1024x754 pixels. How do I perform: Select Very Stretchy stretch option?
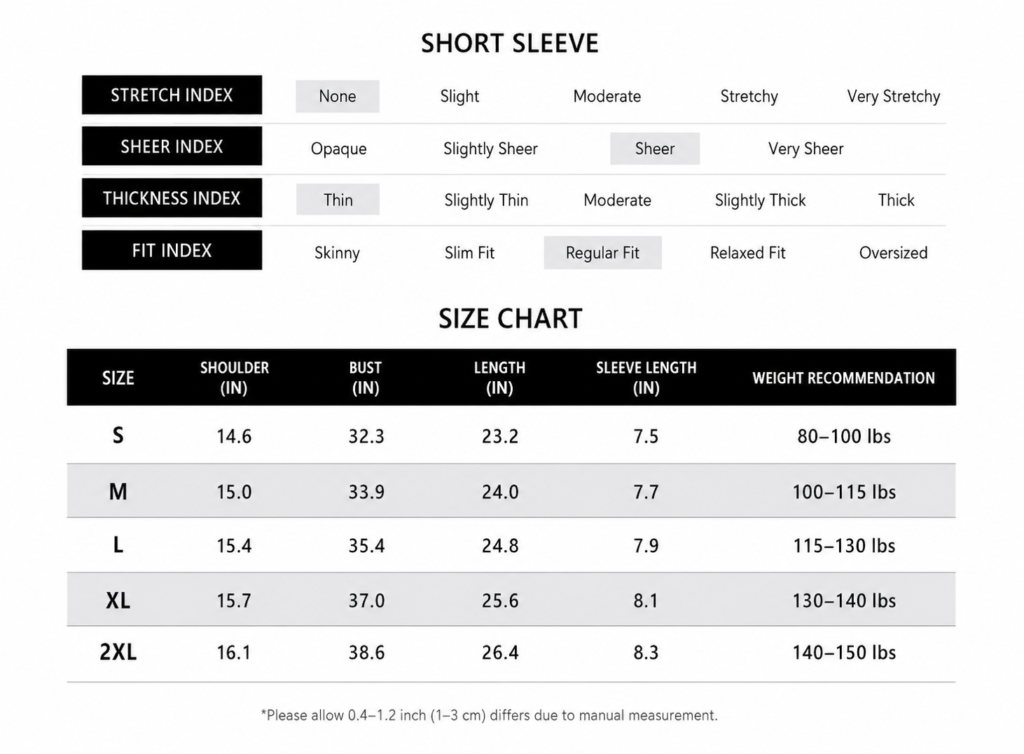click(x=893, y=97)
